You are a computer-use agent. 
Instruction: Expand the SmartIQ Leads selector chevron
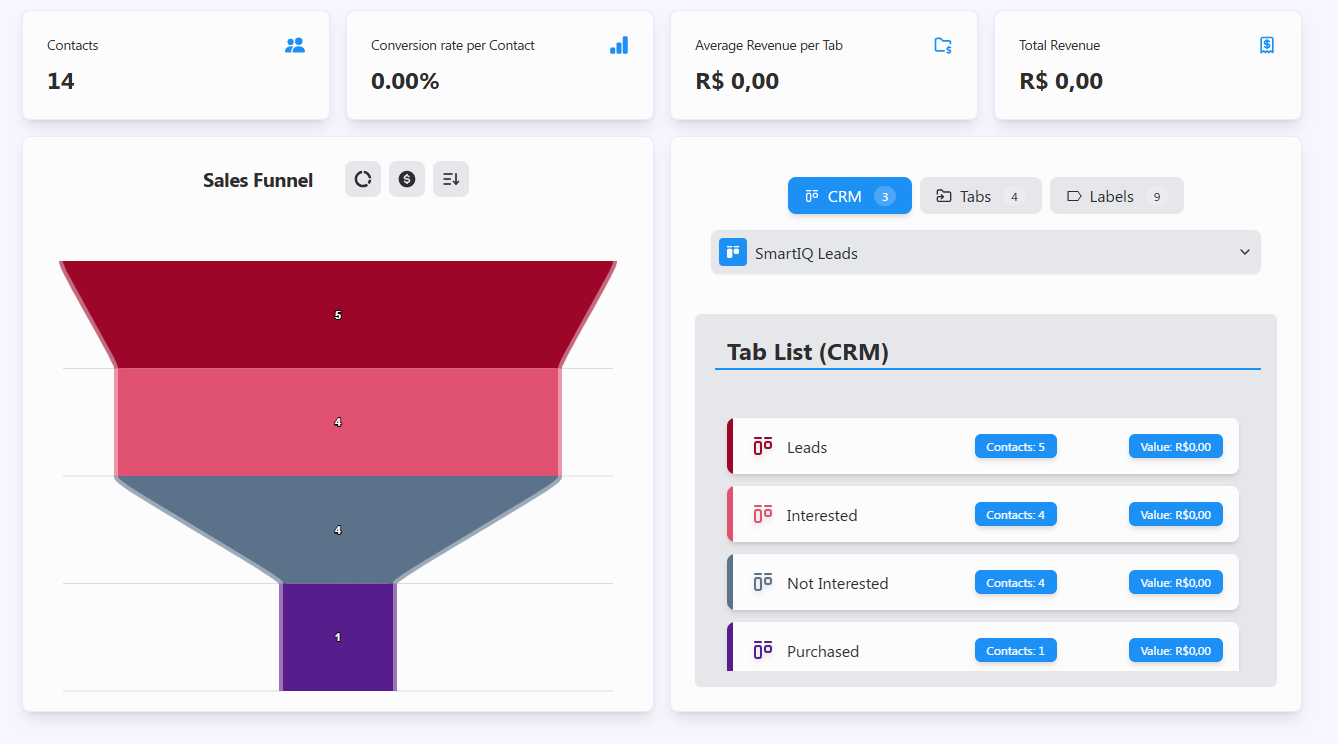click(1244, 252)
